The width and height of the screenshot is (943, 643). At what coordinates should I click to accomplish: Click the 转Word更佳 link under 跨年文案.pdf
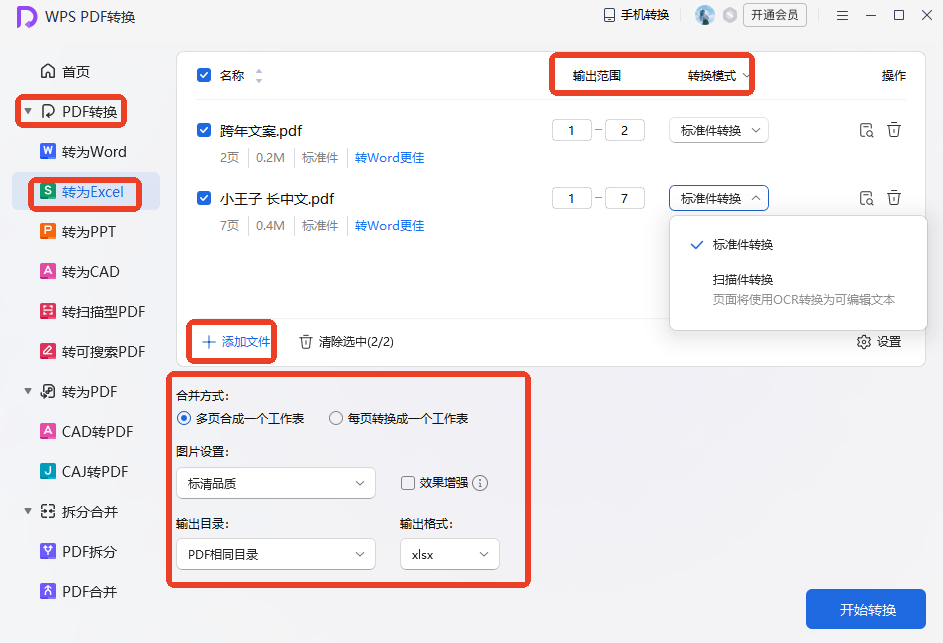click(x=389, y=158)
